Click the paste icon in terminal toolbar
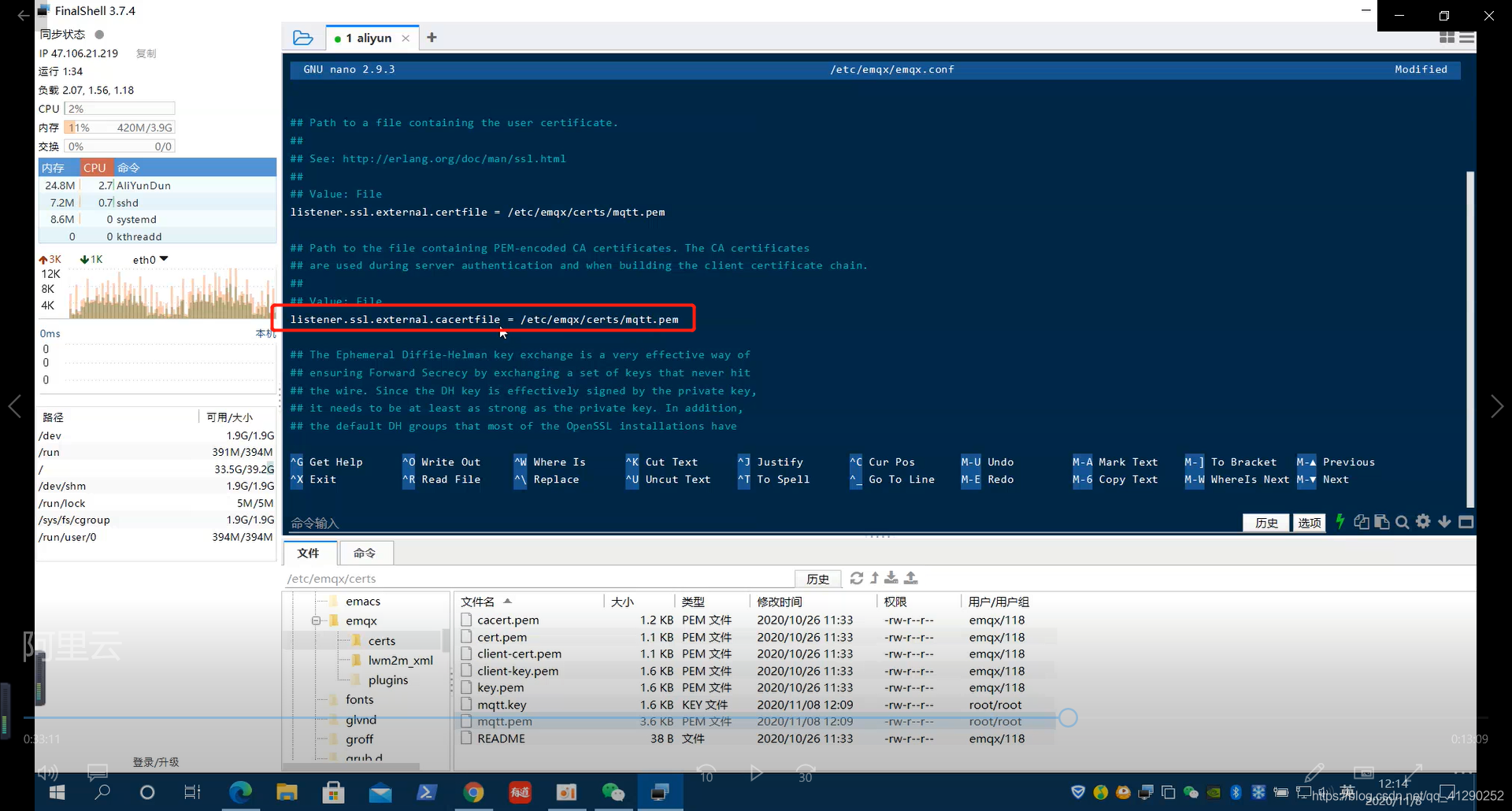This screenshot has width=1512, height=811. point(1381,522)
